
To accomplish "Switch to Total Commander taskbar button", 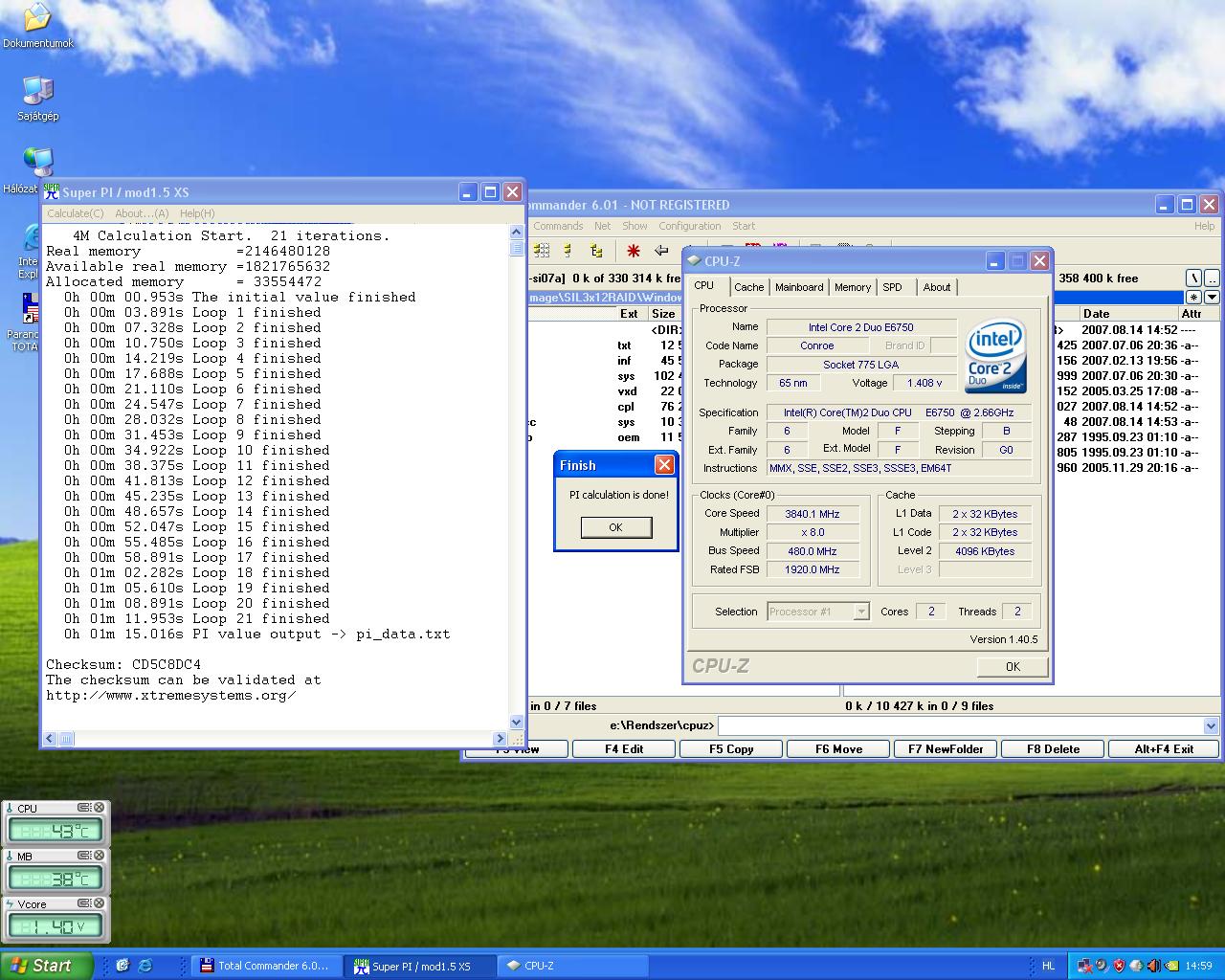I will 267,966.
